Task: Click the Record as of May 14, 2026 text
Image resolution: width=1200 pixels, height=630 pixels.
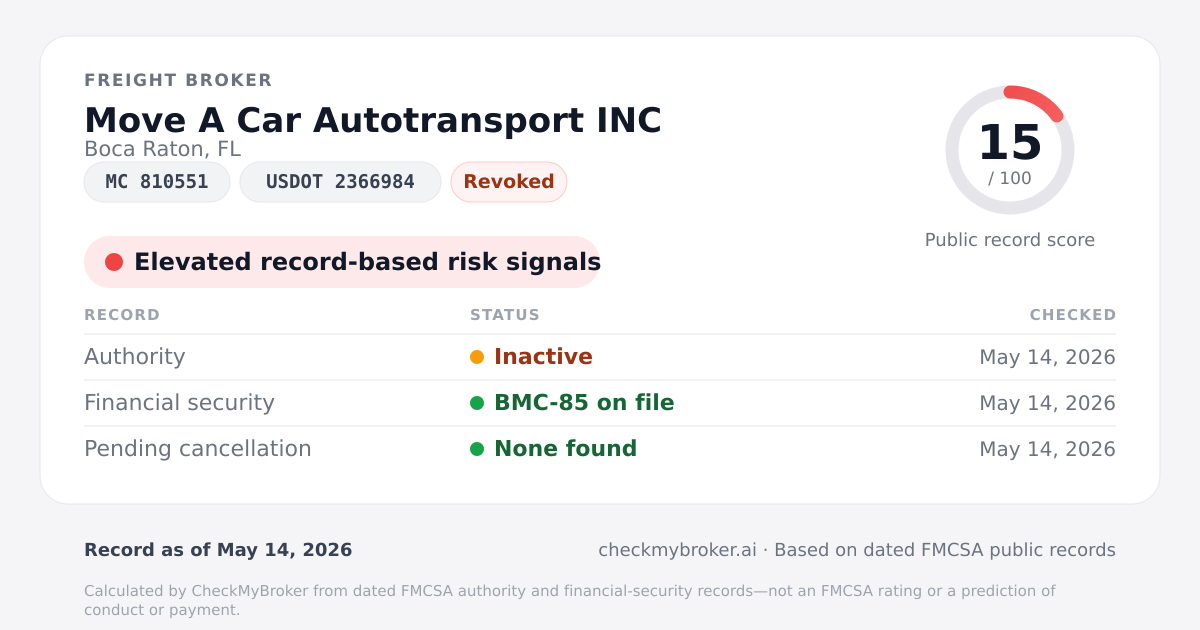Action: click(x=218, y=550)
